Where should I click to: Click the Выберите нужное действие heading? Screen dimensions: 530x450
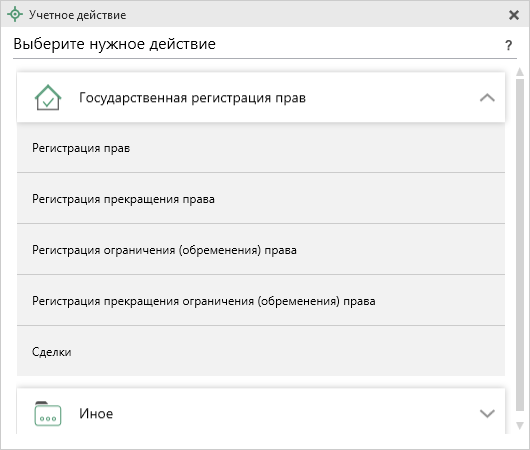click(x=114, y=44)
